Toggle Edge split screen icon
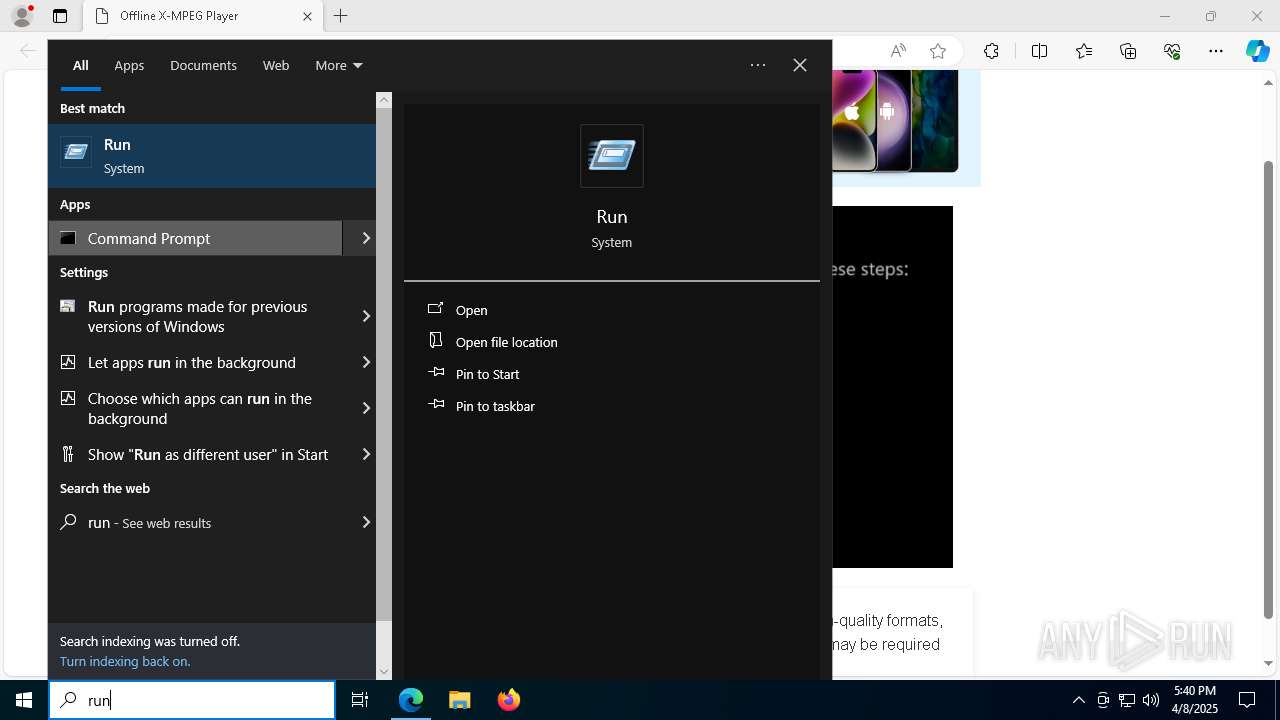This screenshot has width=1280, height=720. [1039, 51]
